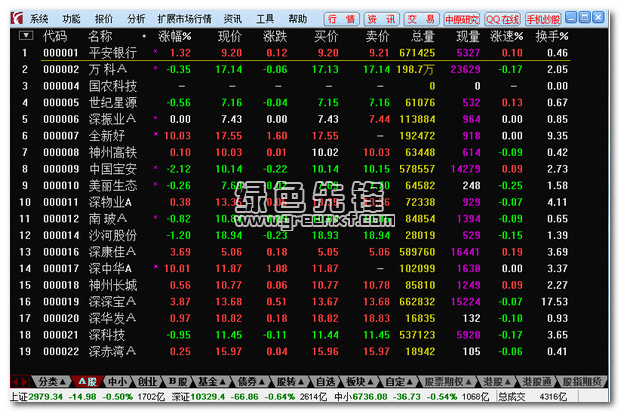Select stock 深康佳A row
This screenshot has width=621, height=413.
[x=293, y=252]
